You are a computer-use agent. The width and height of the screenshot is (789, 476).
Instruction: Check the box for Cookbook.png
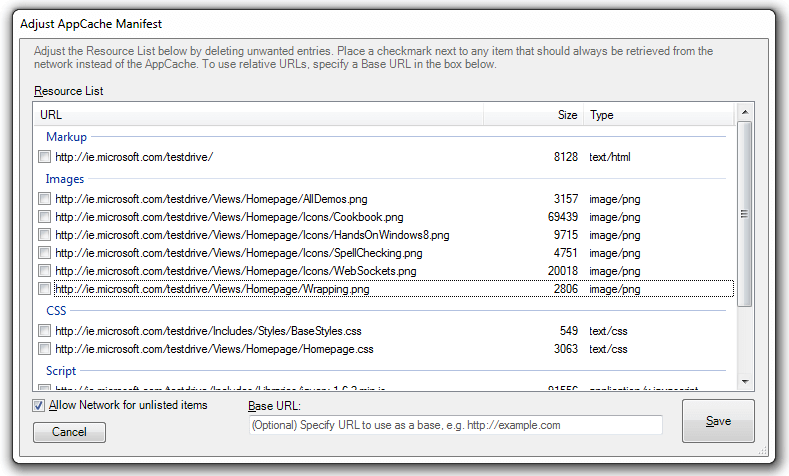point(44,216)
